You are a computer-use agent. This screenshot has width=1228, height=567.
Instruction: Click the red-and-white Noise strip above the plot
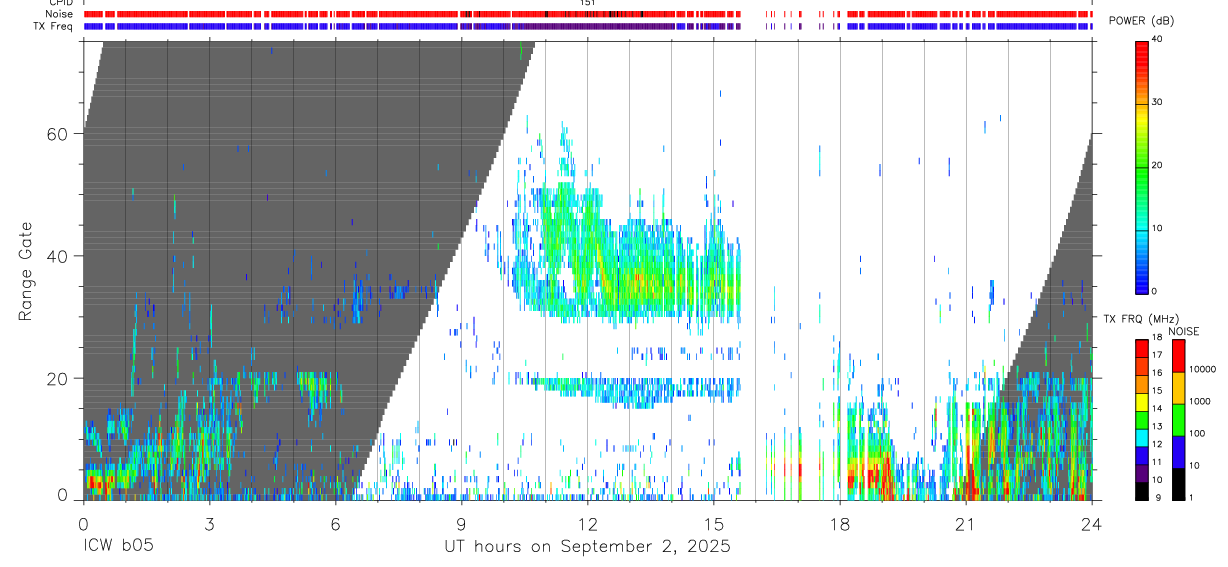point(587,14)
